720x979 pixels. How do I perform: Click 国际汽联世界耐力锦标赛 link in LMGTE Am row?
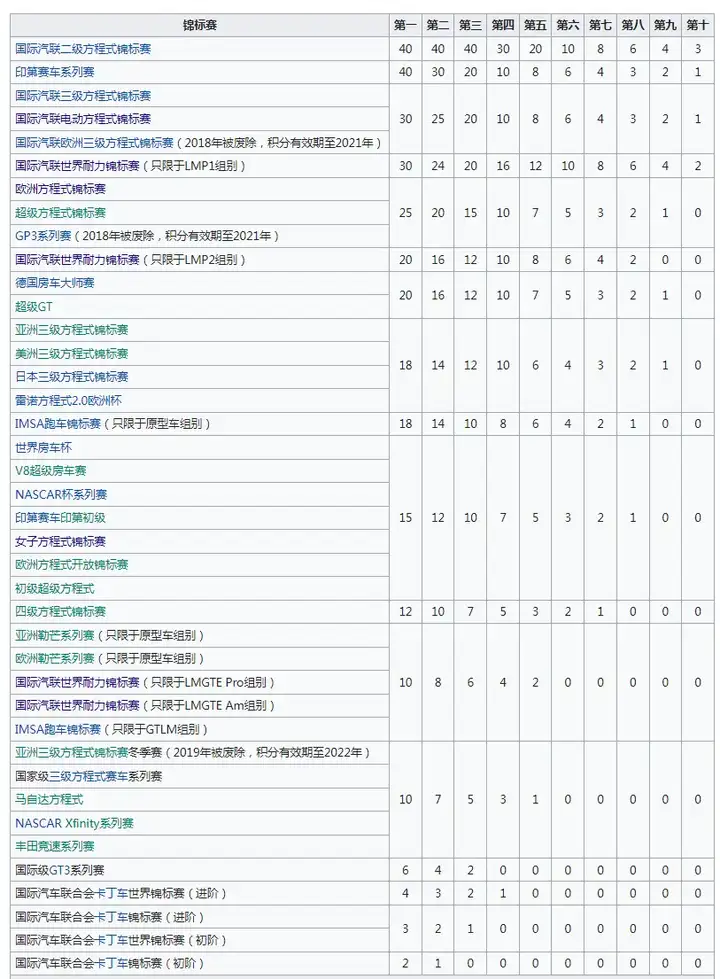pos(77,706)
